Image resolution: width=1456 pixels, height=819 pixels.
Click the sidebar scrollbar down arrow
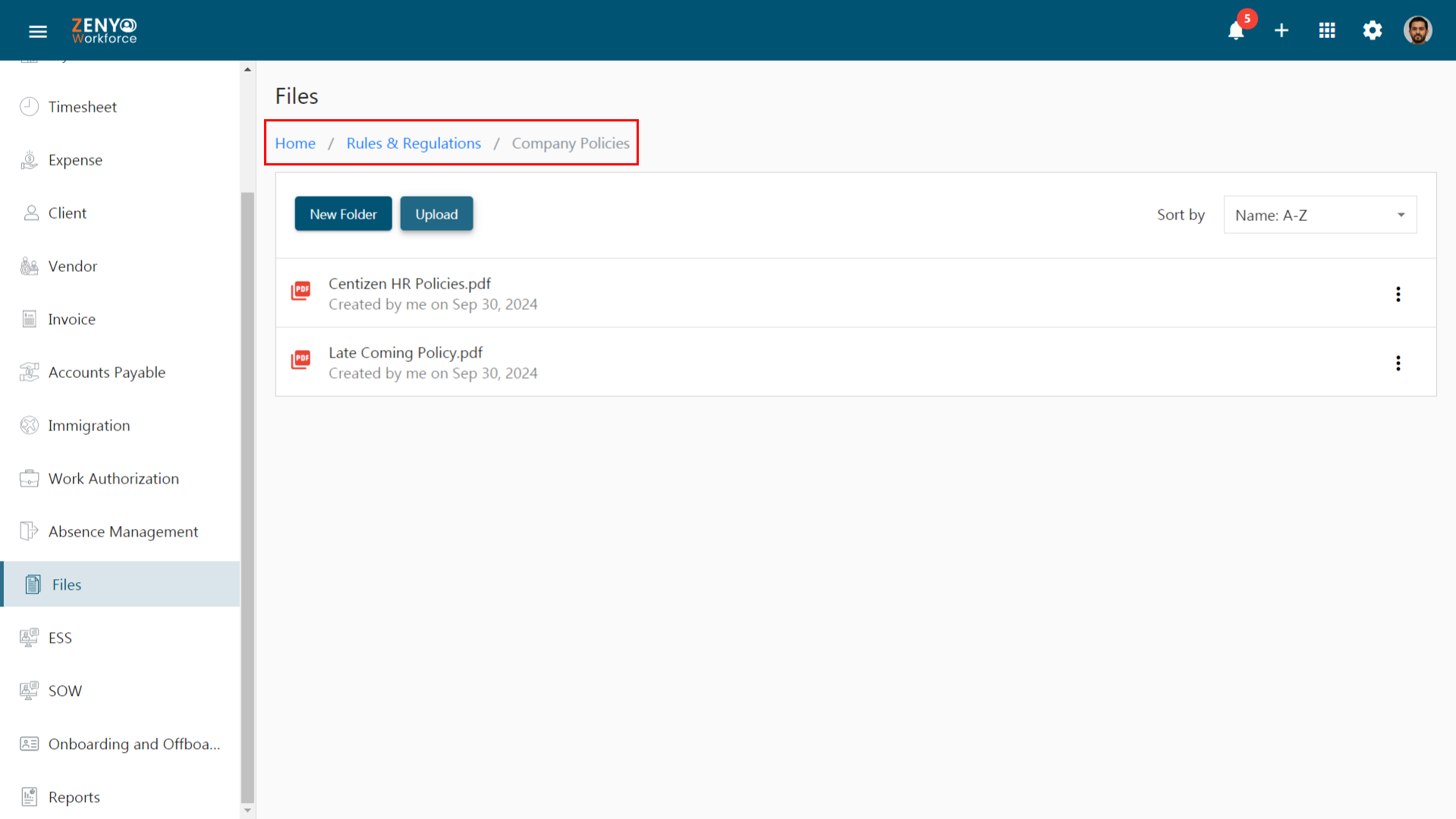pyautogui.click(x=247, y=811)
